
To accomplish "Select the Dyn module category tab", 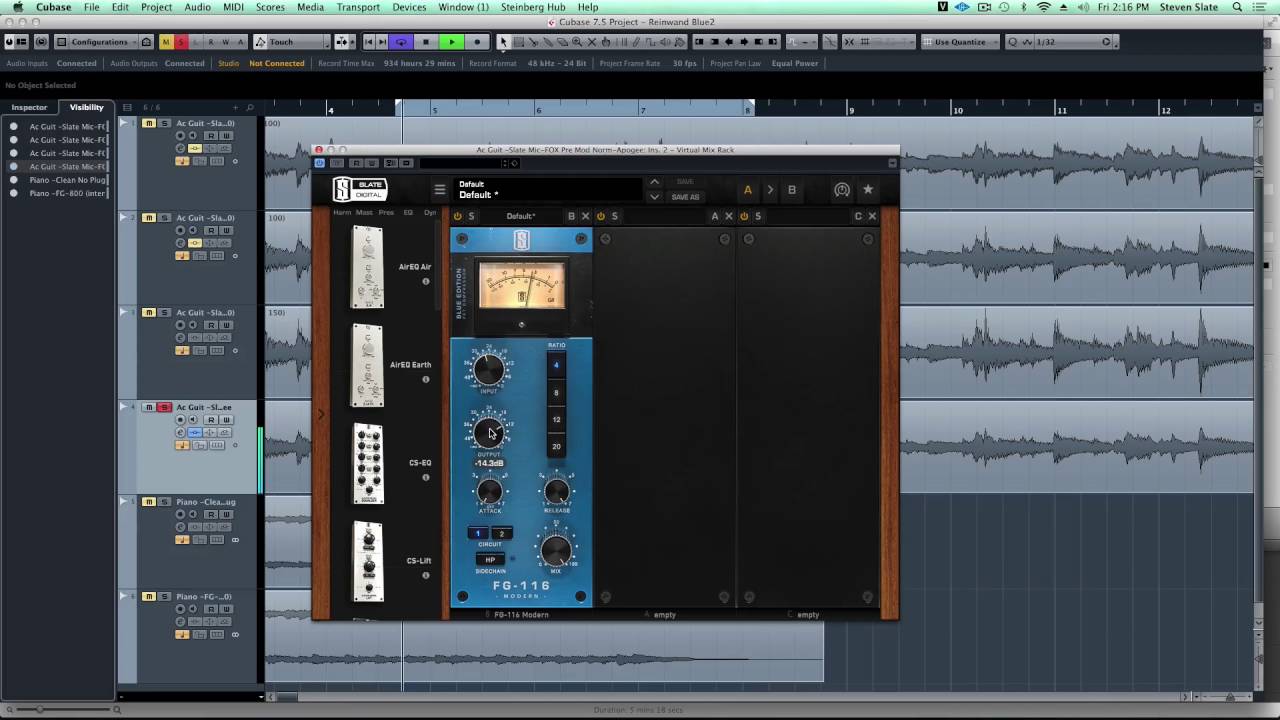I will tap(430, 212).
